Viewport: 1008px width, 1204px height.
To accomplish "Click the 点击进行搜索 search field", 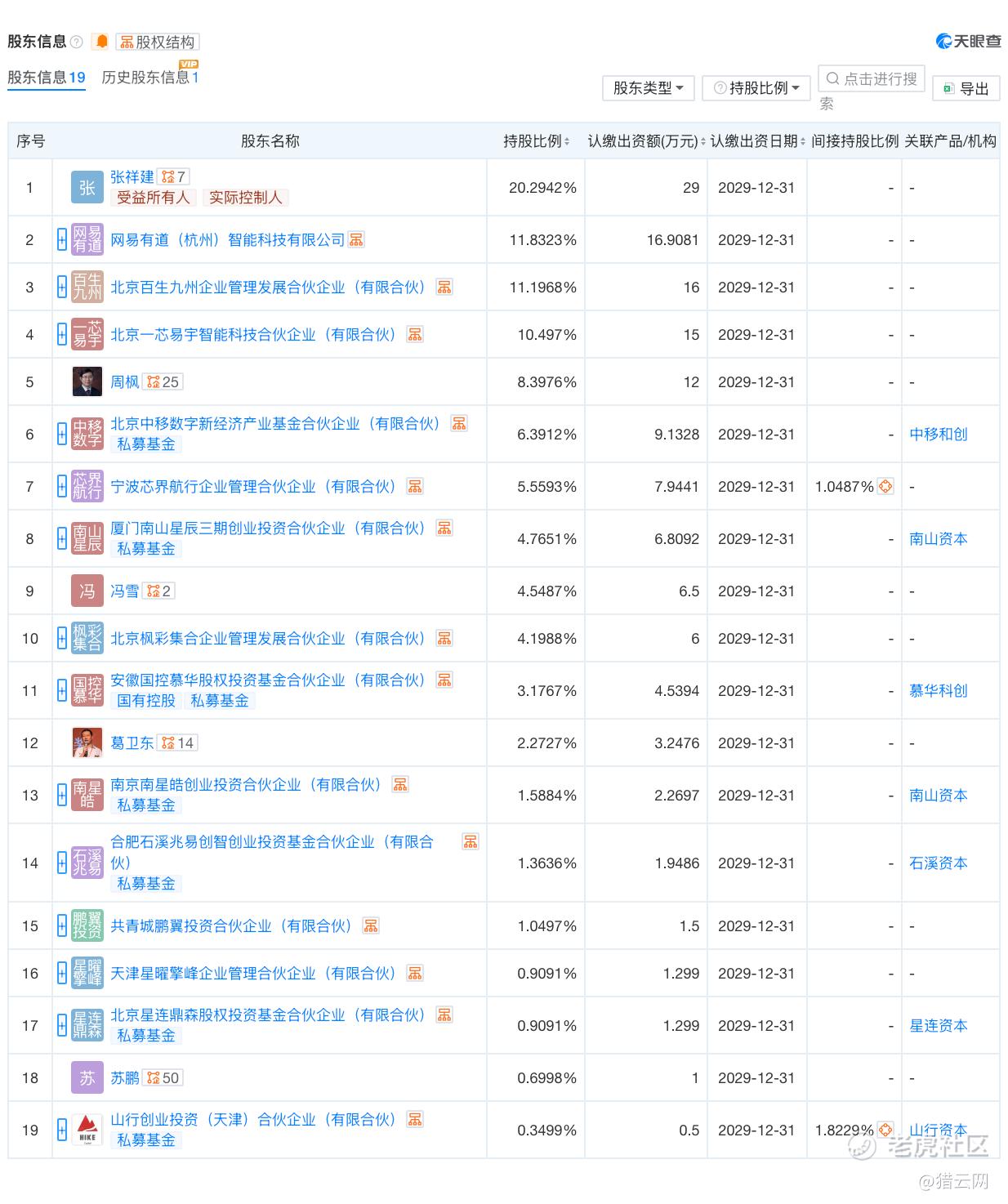I will 872,78.
